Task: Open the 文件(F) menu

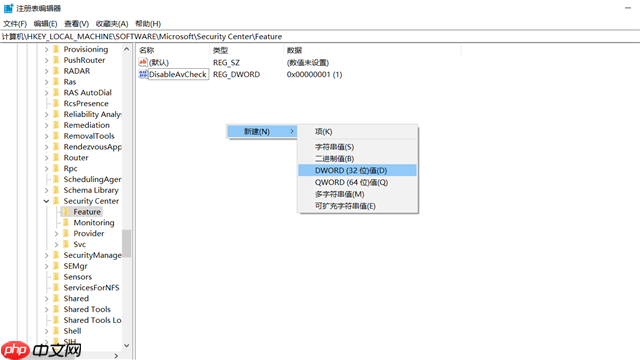Action: (15, 24)
